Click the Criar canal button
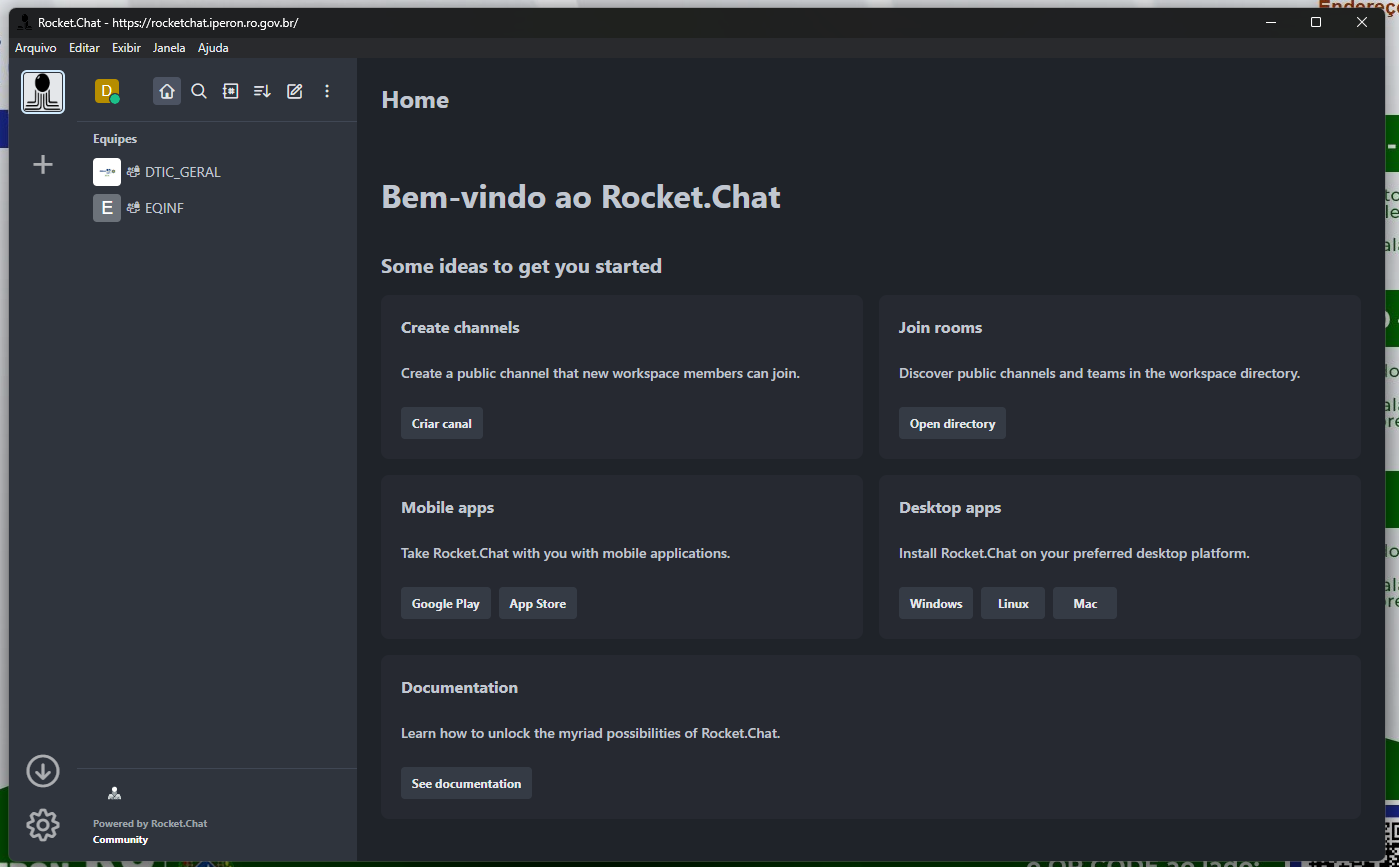Screen dimensions: 1399x867 pos(442,423)
